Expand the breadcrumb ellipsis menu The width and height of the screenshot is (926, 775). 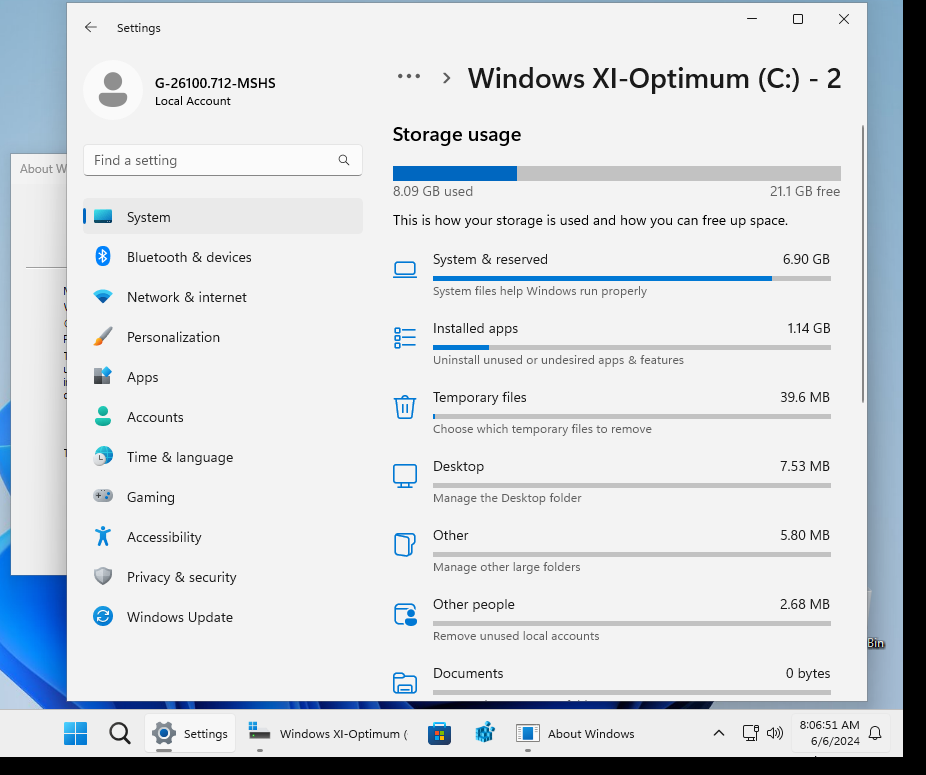(x=409, y=76)
